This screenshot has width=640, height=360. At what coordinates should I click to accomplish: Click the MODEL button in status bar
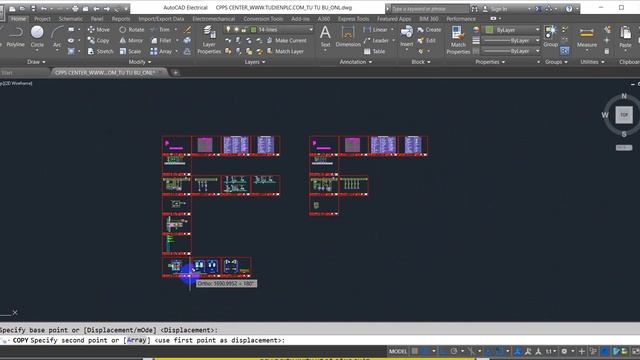tap(398, 351)
